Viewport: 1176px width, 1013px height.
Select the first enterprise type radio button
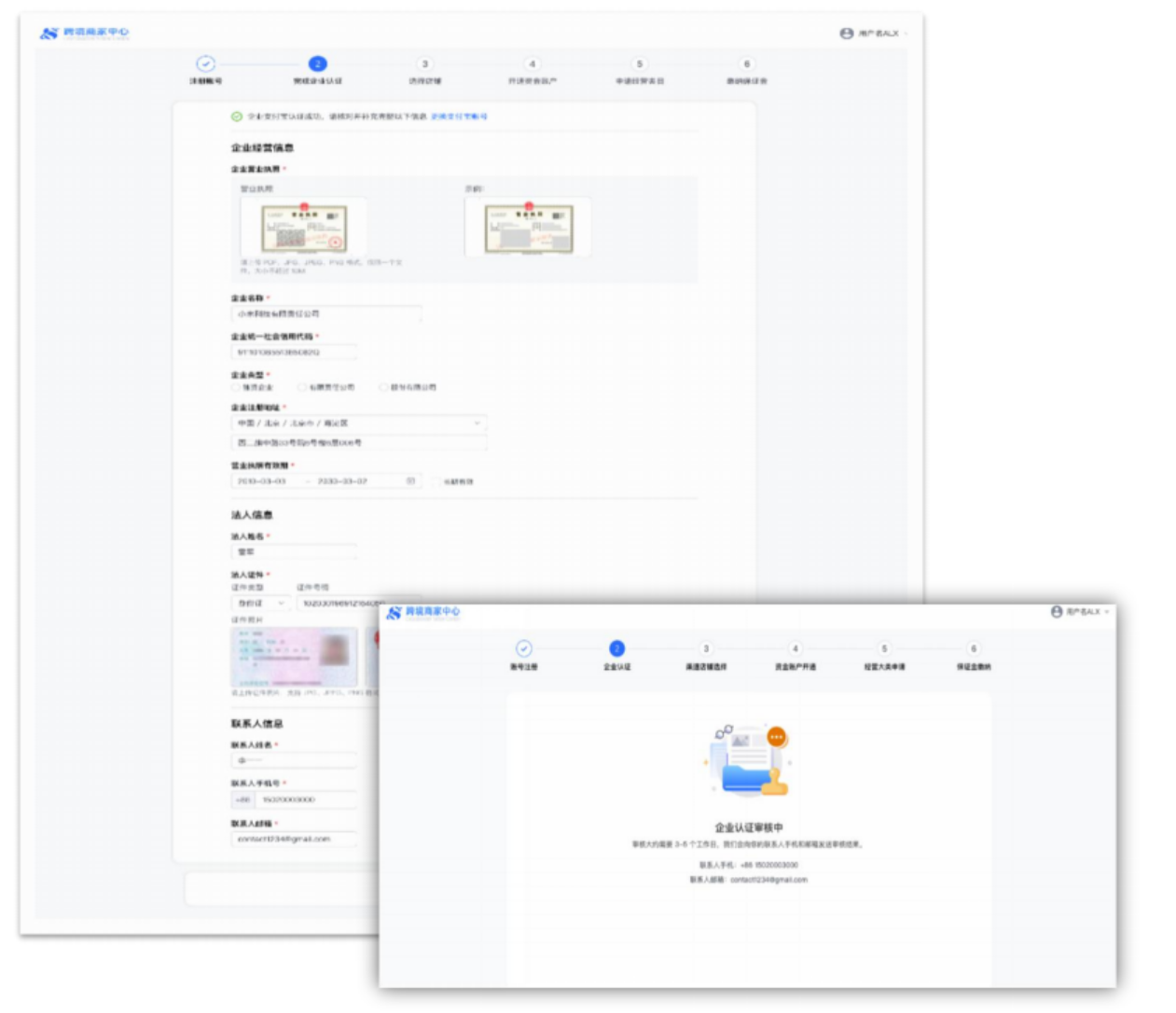point(236,387)
